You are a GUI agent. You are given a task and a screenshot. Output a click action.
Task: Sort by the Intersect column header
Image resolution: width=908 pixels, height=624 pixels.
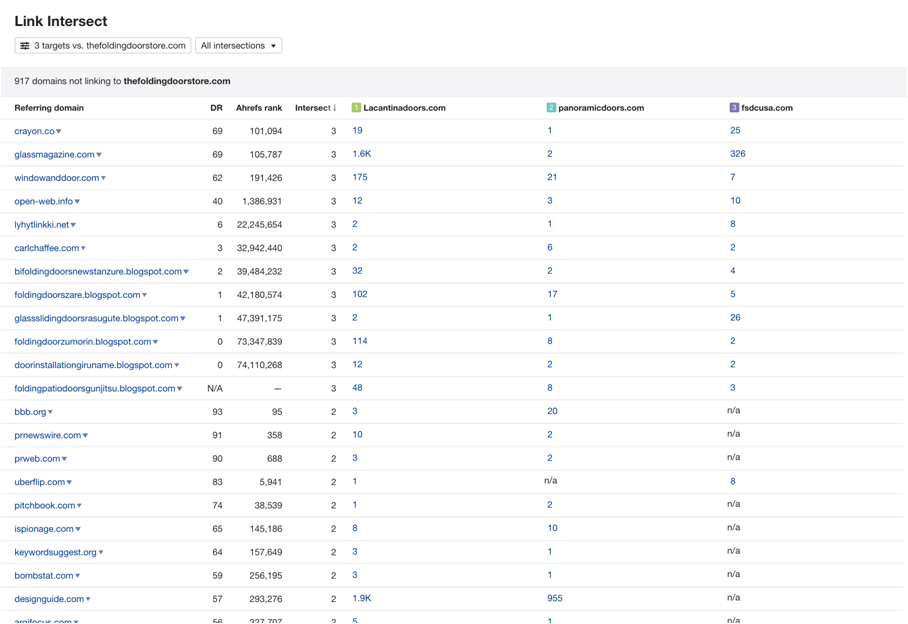point(316,108)
